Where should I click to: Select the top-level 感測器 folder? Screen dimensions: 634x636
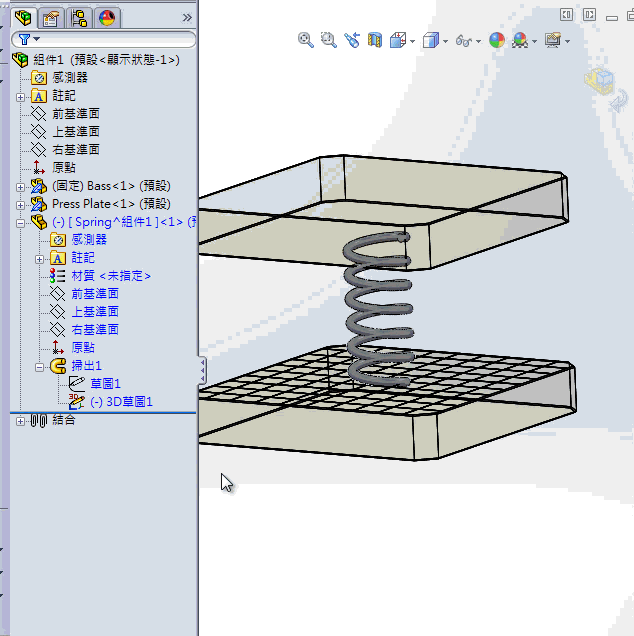[x=70, y=77]
